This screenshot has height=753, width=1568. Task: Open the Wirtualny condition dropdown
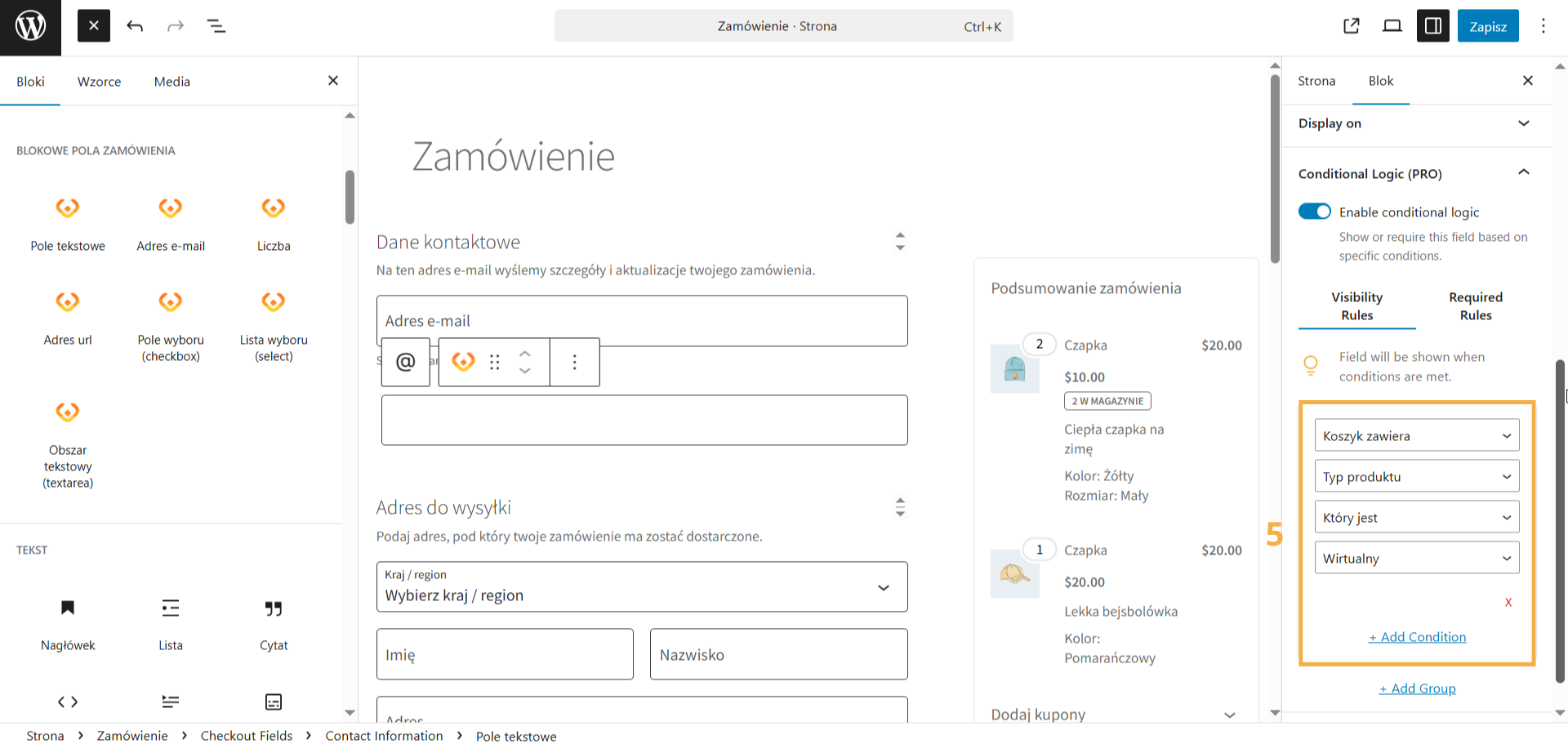[x=1416, y=558]
